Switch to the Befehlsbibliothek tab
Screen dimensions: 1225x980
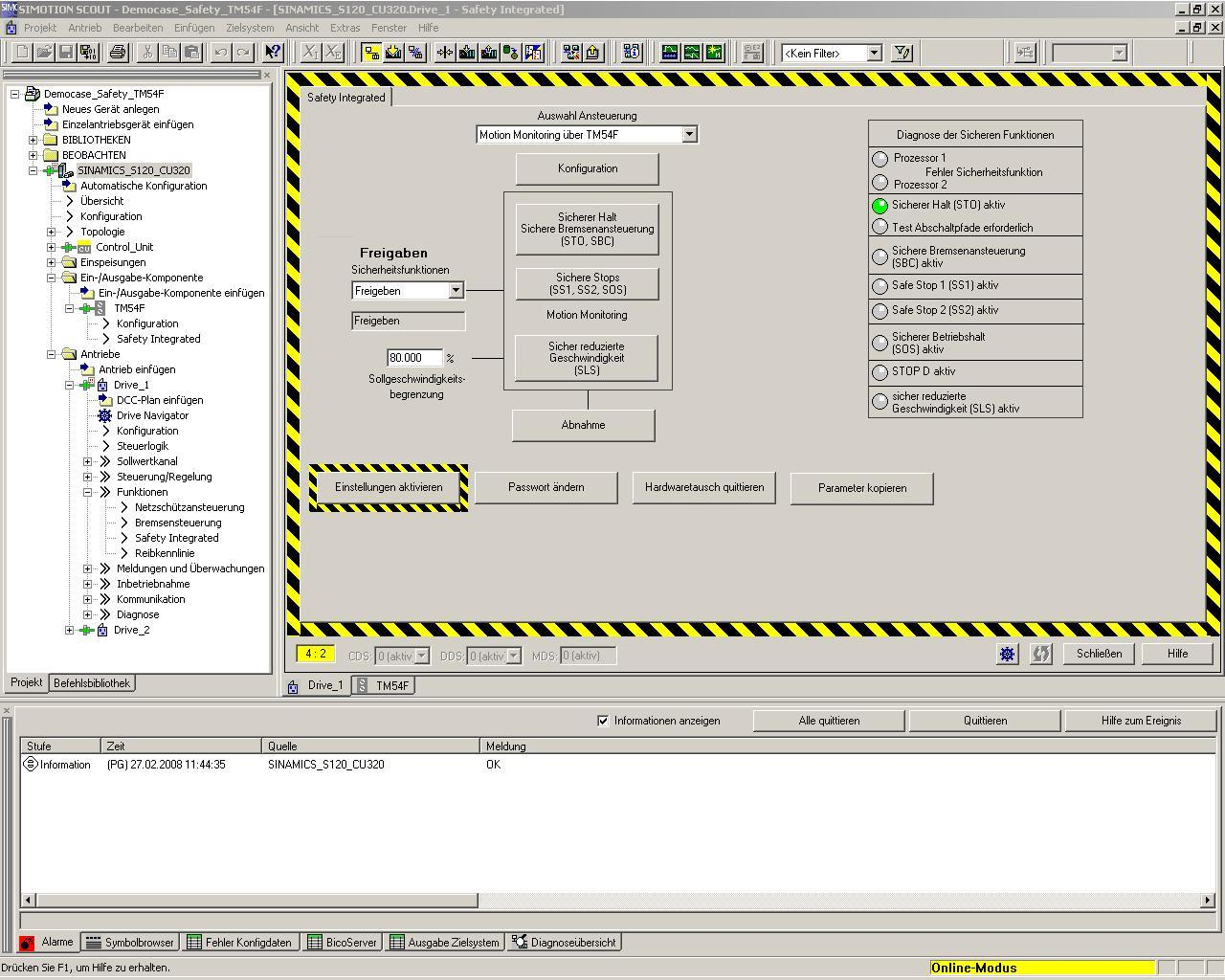92,683
